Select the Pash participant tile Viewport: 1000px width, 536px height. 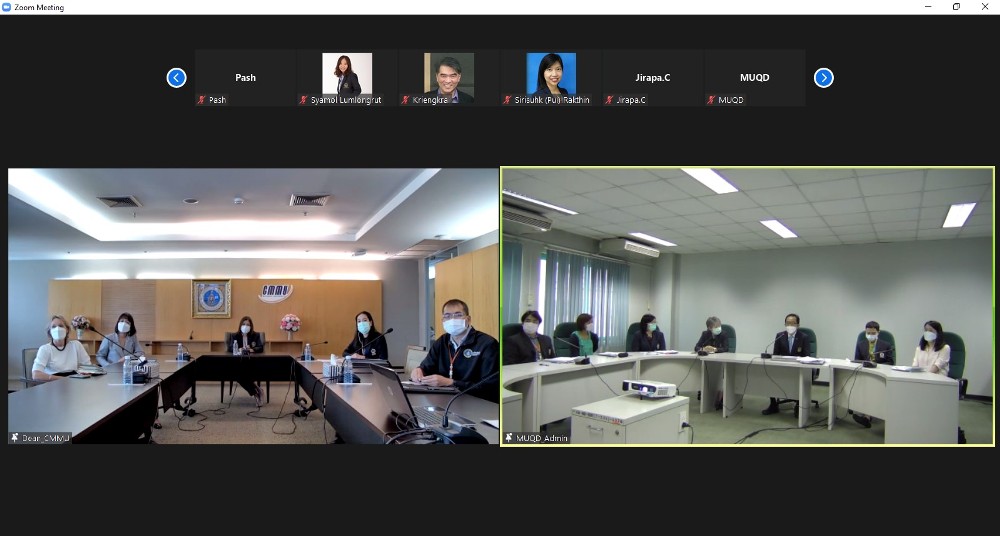(245, 78)
